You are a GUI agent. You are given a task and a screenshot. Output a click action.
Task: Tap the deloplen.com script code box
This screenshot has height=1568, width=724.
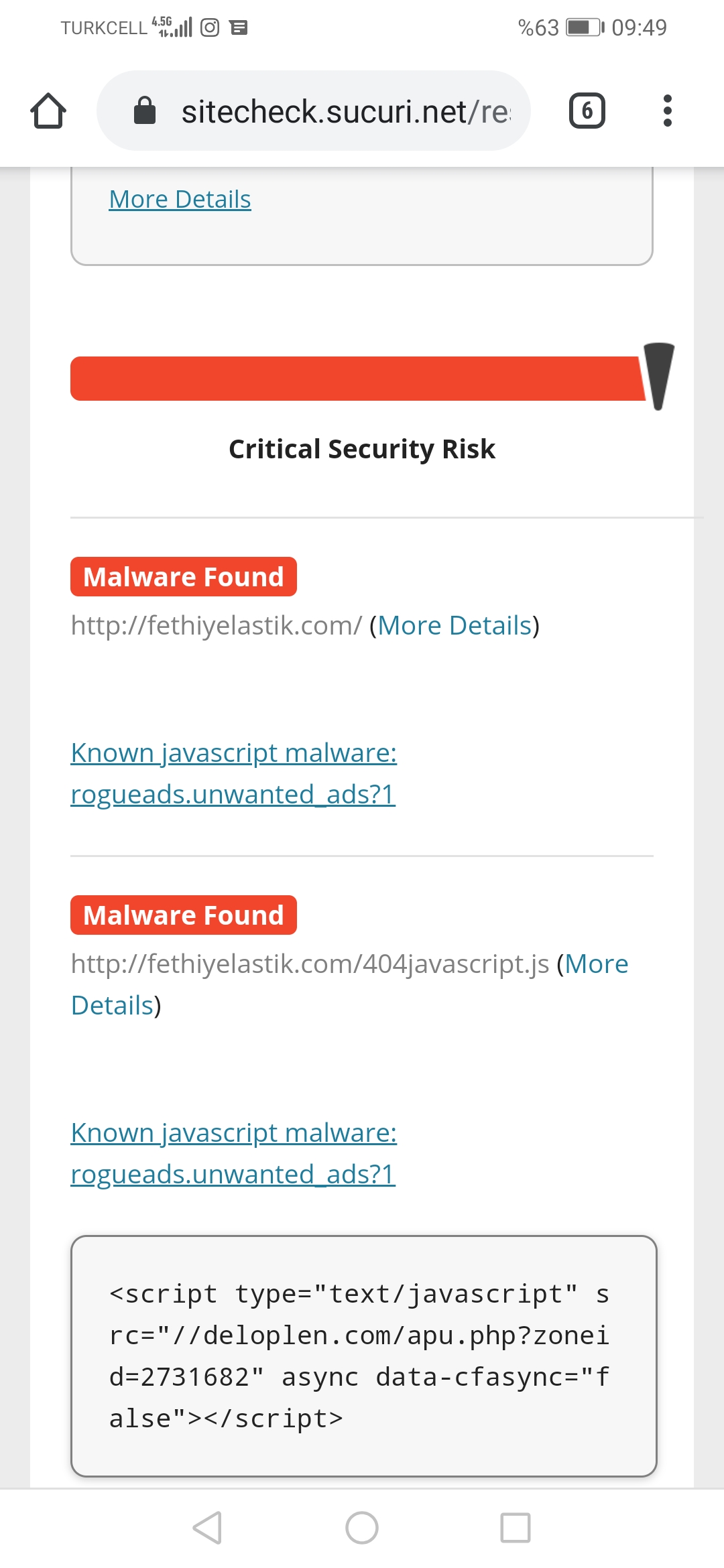tap(363, 1356)
